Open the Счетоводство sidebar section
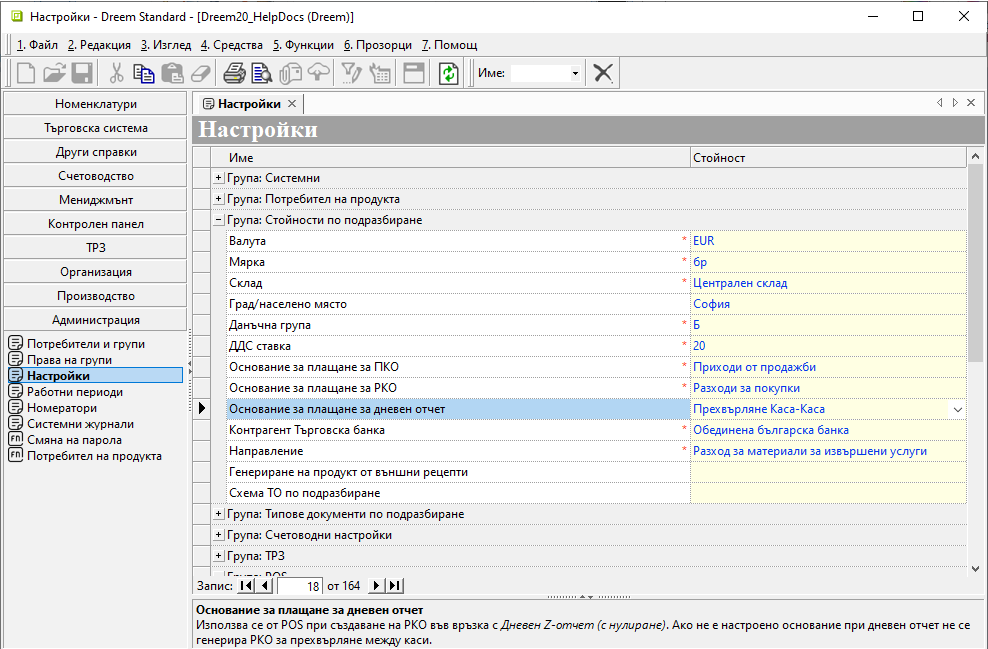Screen dimensions: 988x649 coord(96,176)
